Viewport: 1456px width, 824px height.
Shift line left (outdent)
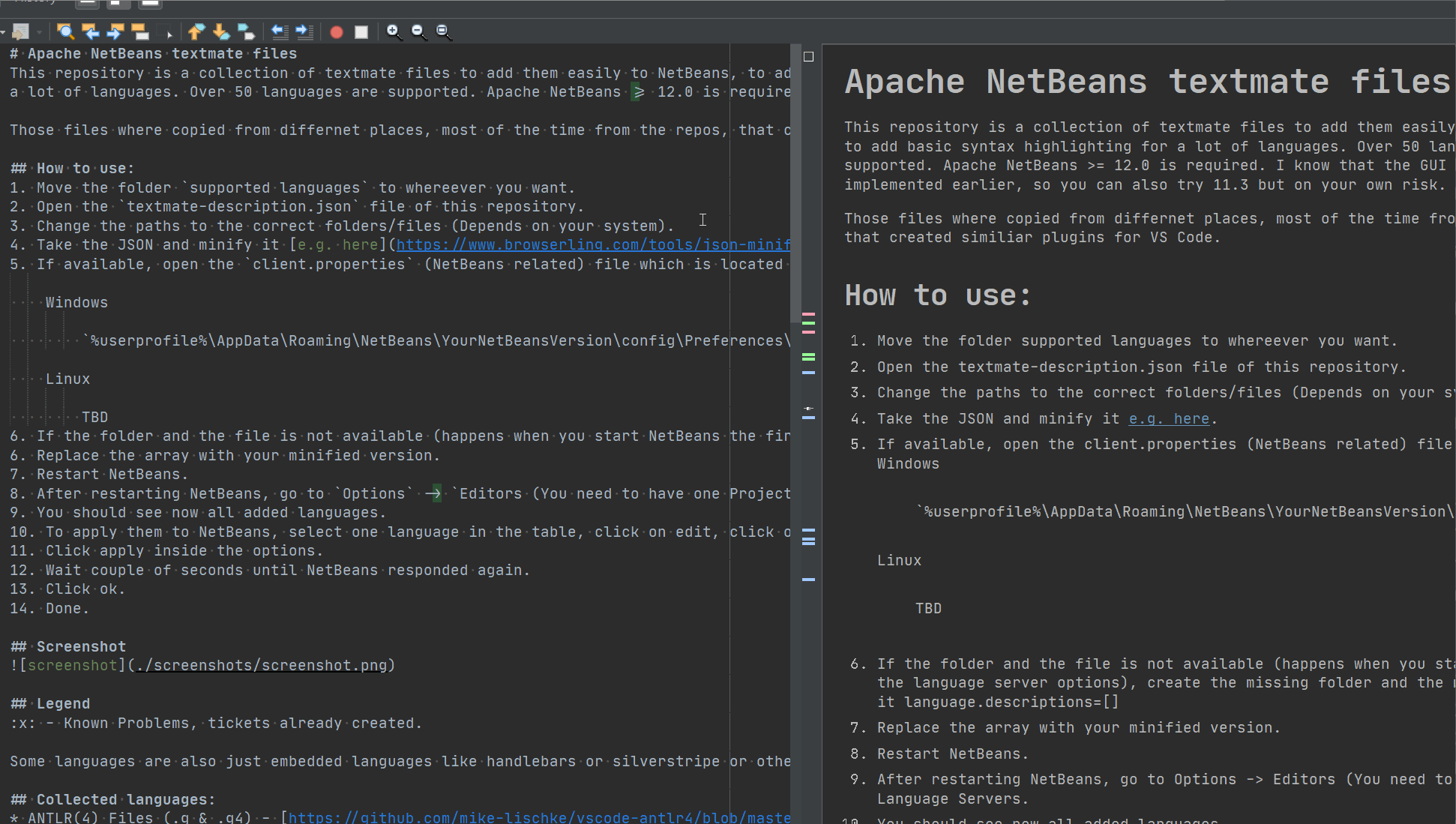pyautogui.click(x=280, y=31)
